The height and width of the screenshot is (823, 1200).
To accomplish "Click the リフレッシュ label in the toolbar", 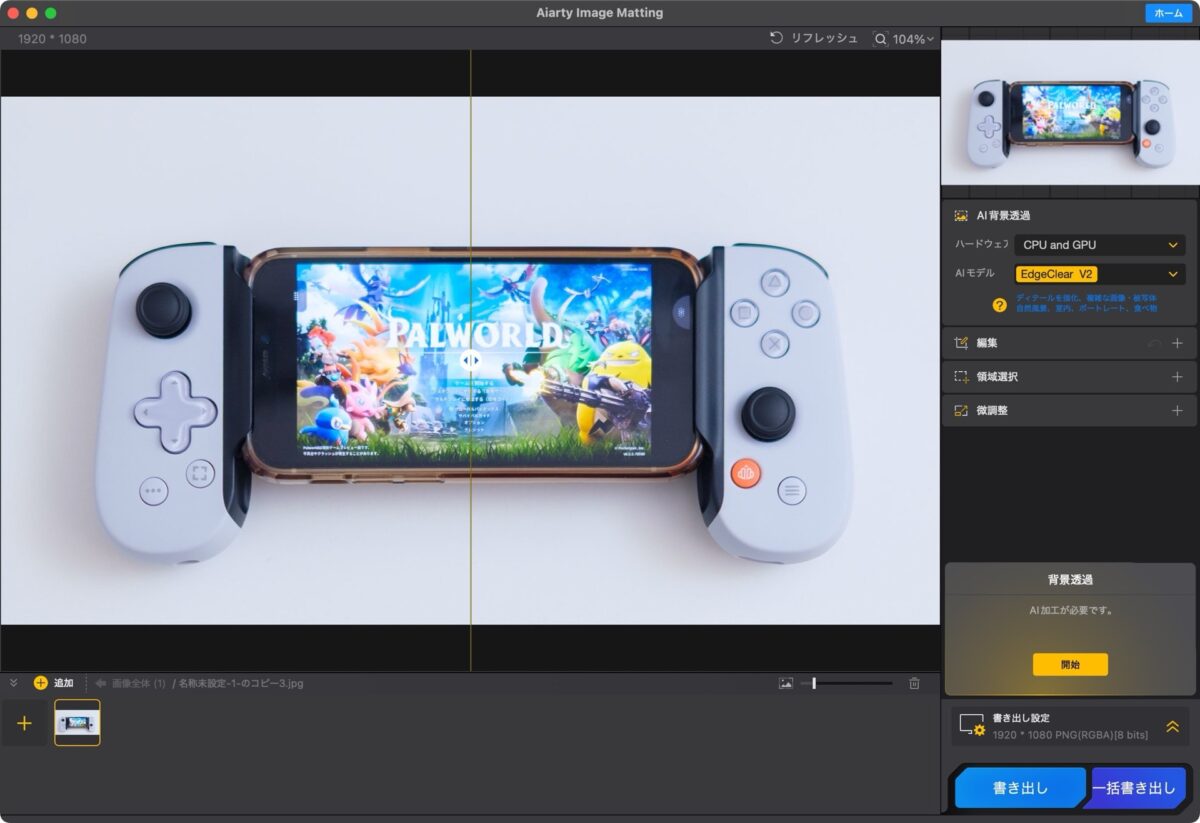I will (825, 38).
